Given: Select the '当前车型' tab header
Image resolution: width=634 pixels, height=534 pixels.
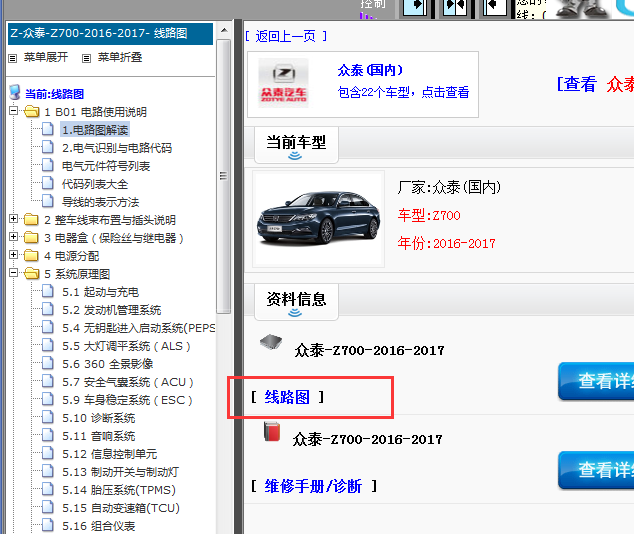Looking at the screenshot, I should pos(296,145).
